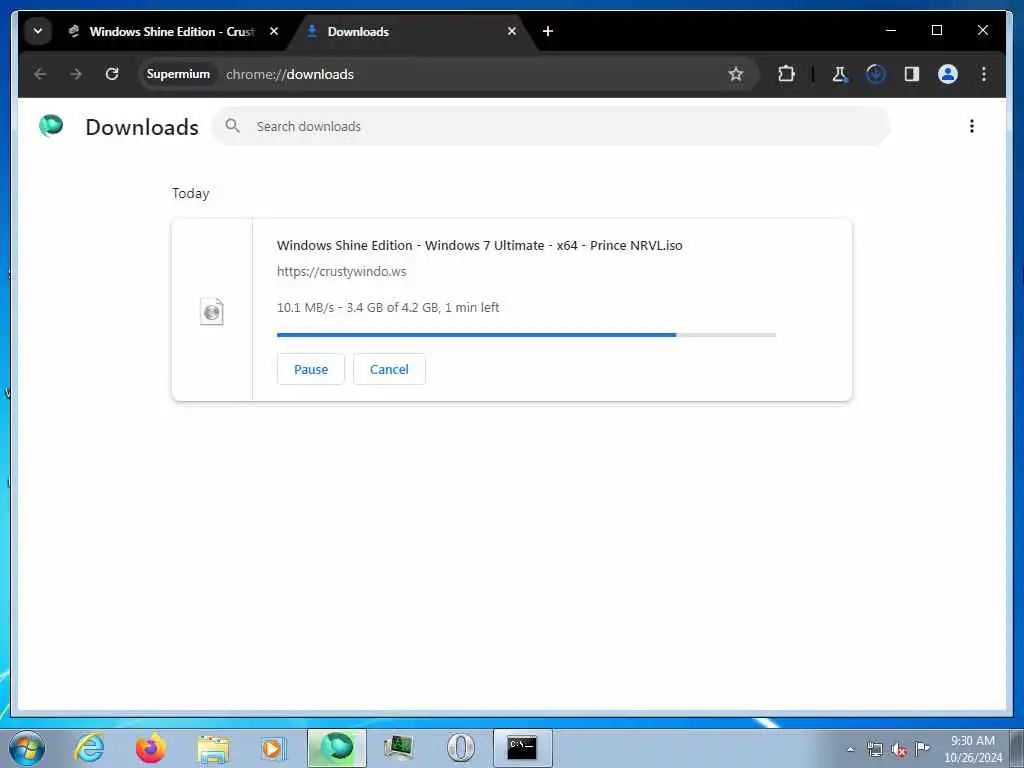Click the ISO file type icon
1024x768 pixels.
(x=212, y=312)
